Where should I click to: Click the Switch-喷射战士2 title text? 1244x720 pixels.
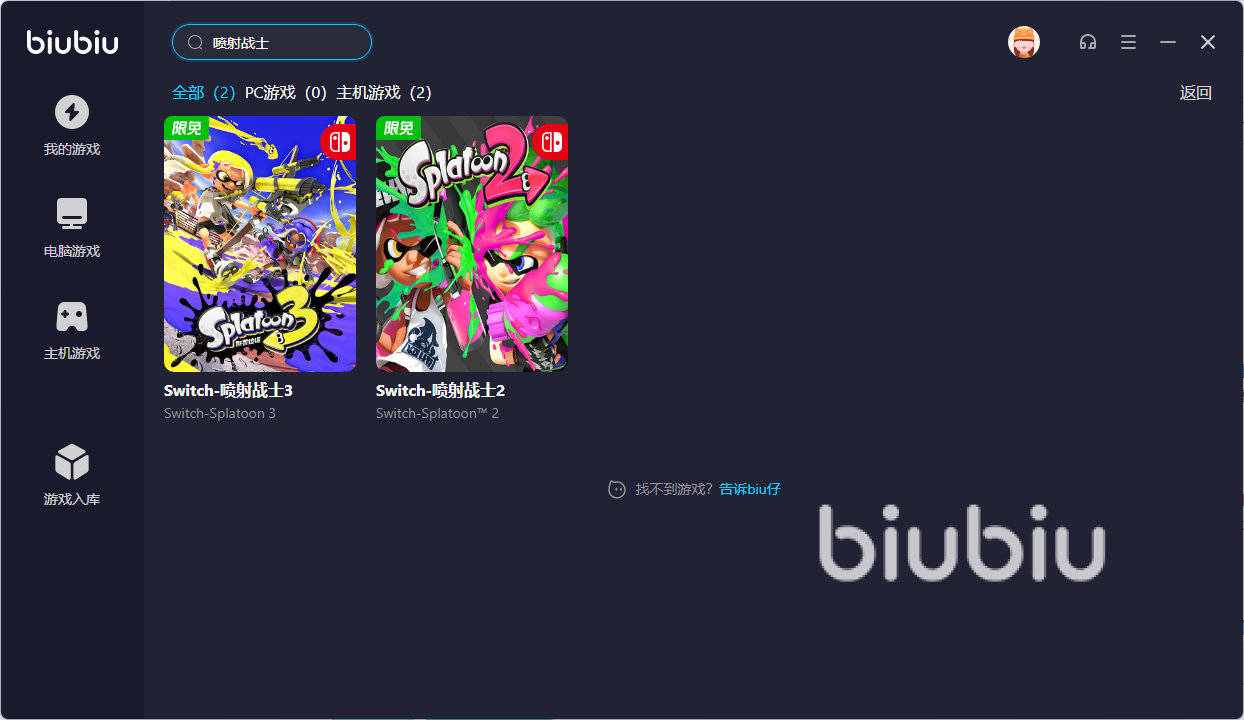[x=440, y=390]
